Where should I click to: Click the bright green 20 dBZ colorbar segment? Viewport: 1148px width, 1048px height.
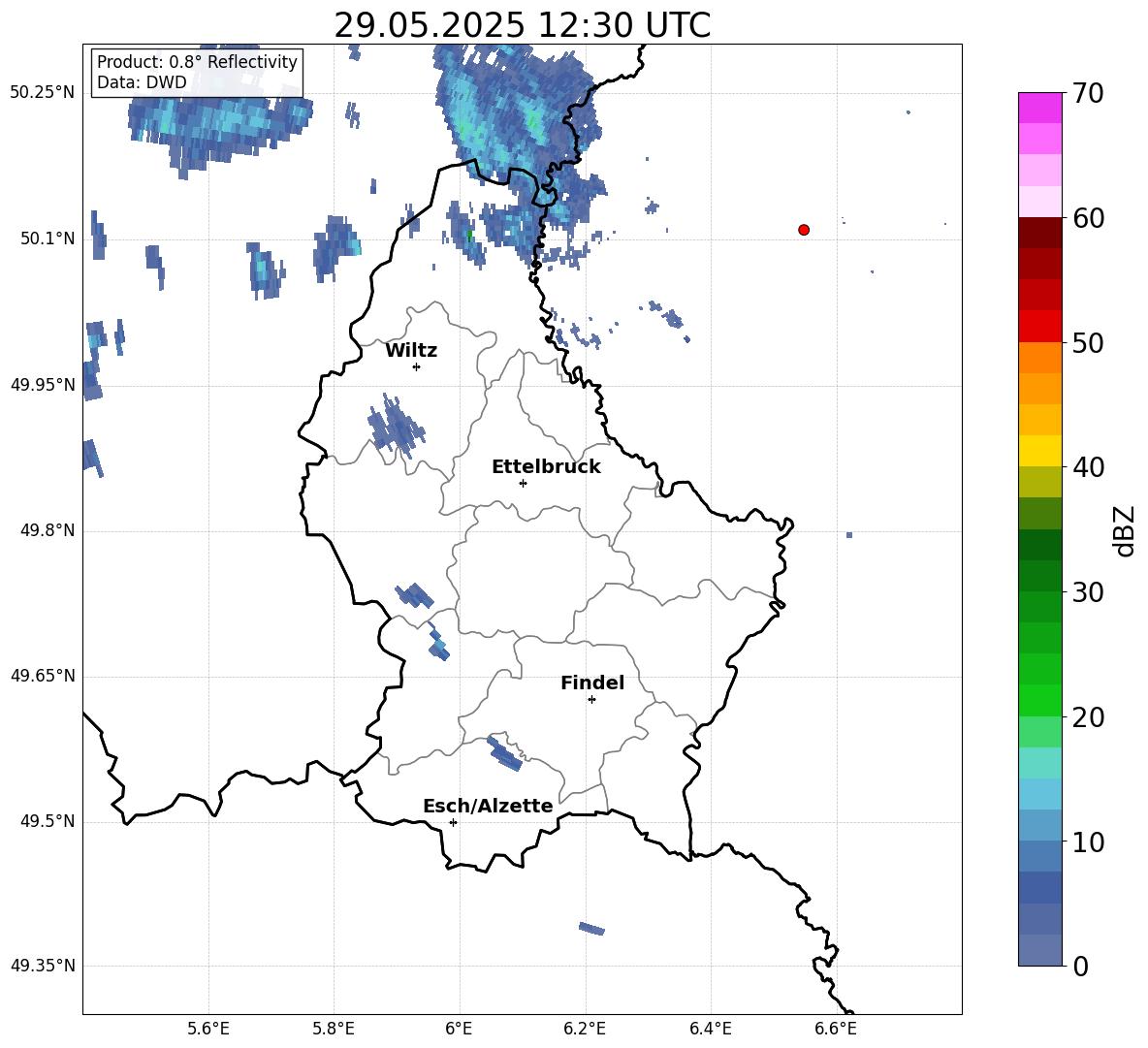[1040, 700]
